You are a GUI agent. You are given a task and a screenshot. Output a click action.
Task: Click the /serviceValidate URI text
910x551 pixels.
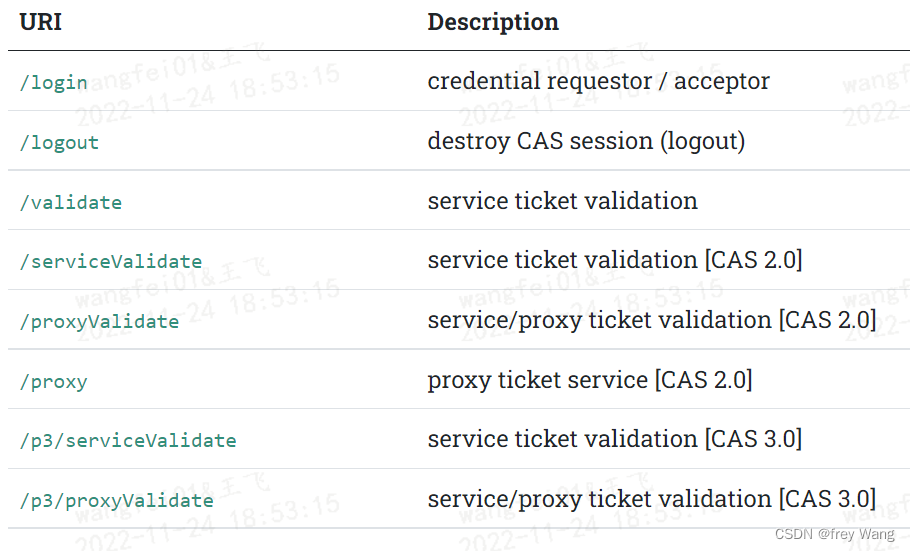point(110,261)
